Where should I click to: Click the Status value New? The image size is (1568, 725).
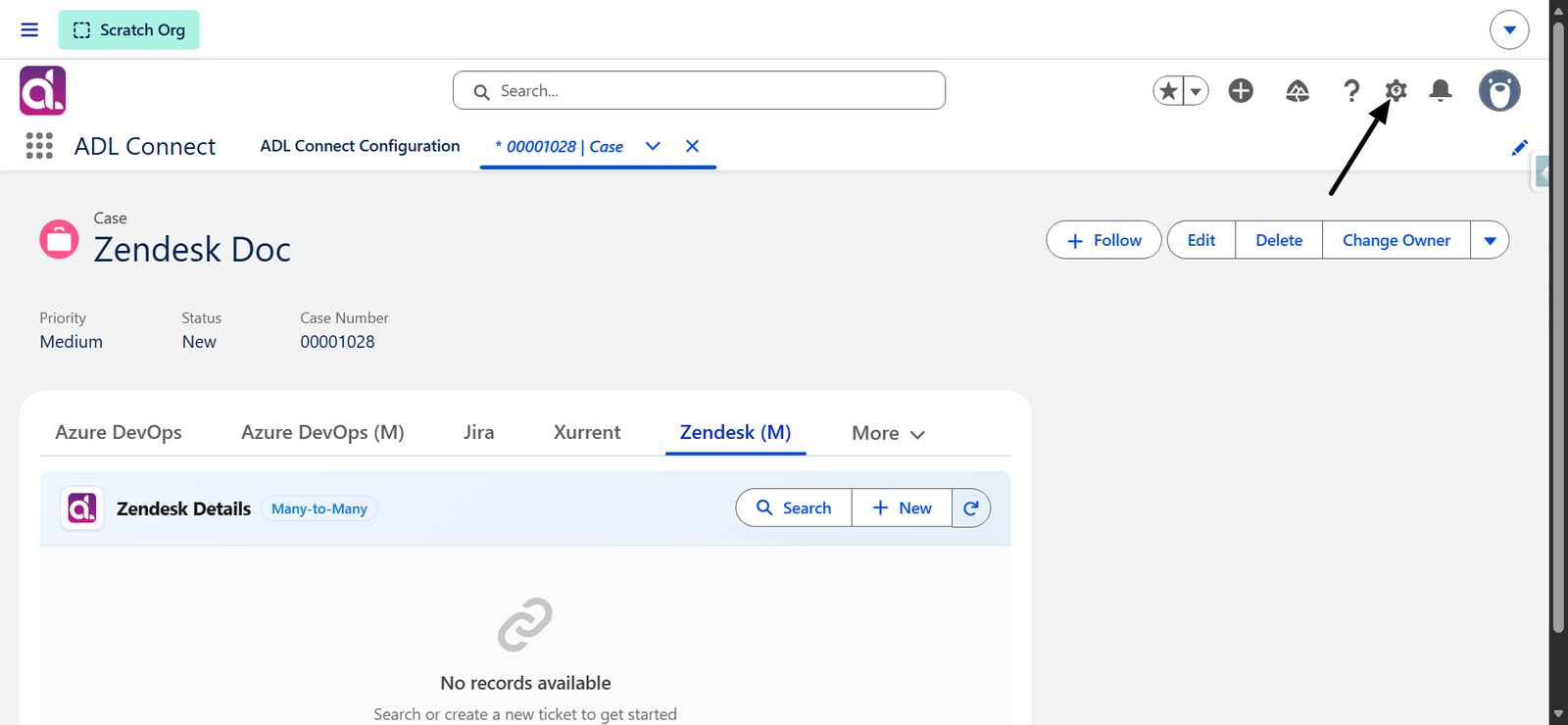click(199, 342)
